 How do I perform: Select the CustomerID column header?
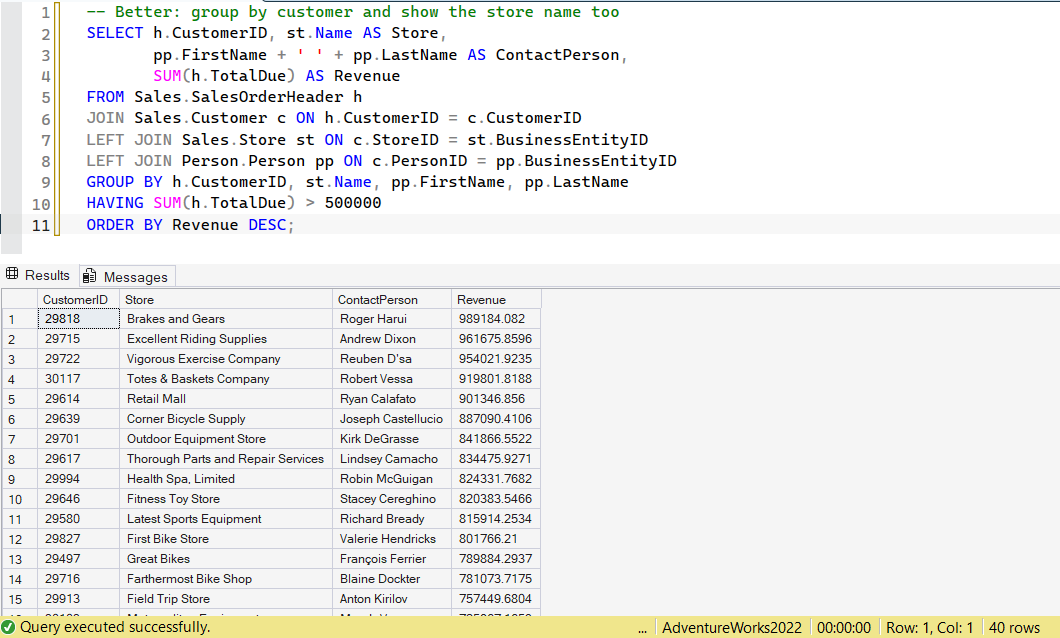78,299
